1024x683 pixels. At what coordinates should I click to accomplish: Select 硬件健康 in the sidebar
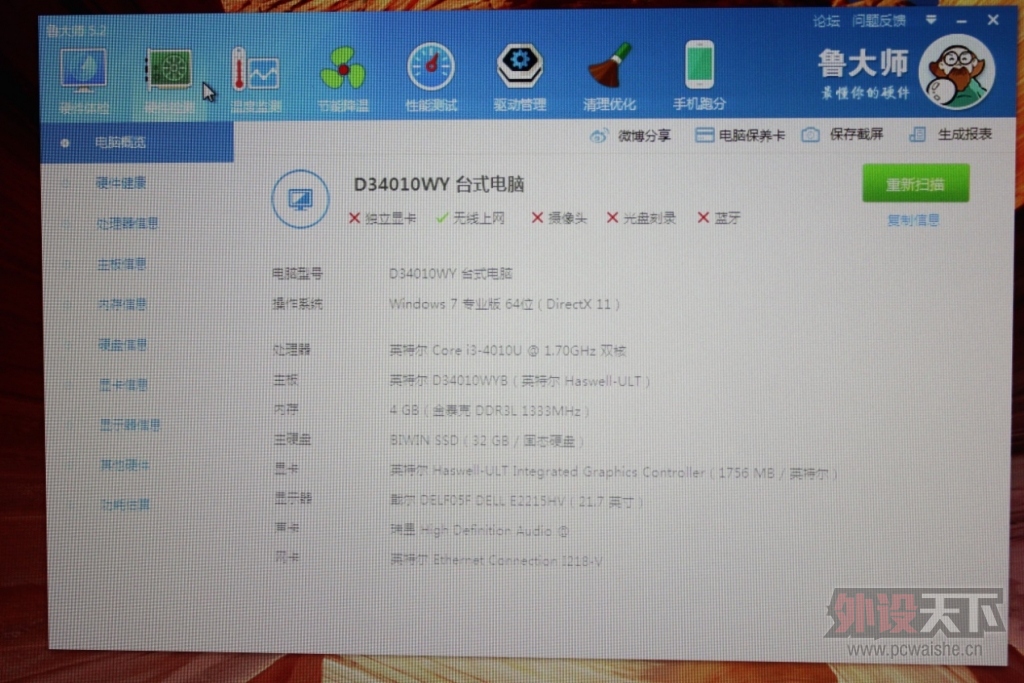tap(121, 183)
